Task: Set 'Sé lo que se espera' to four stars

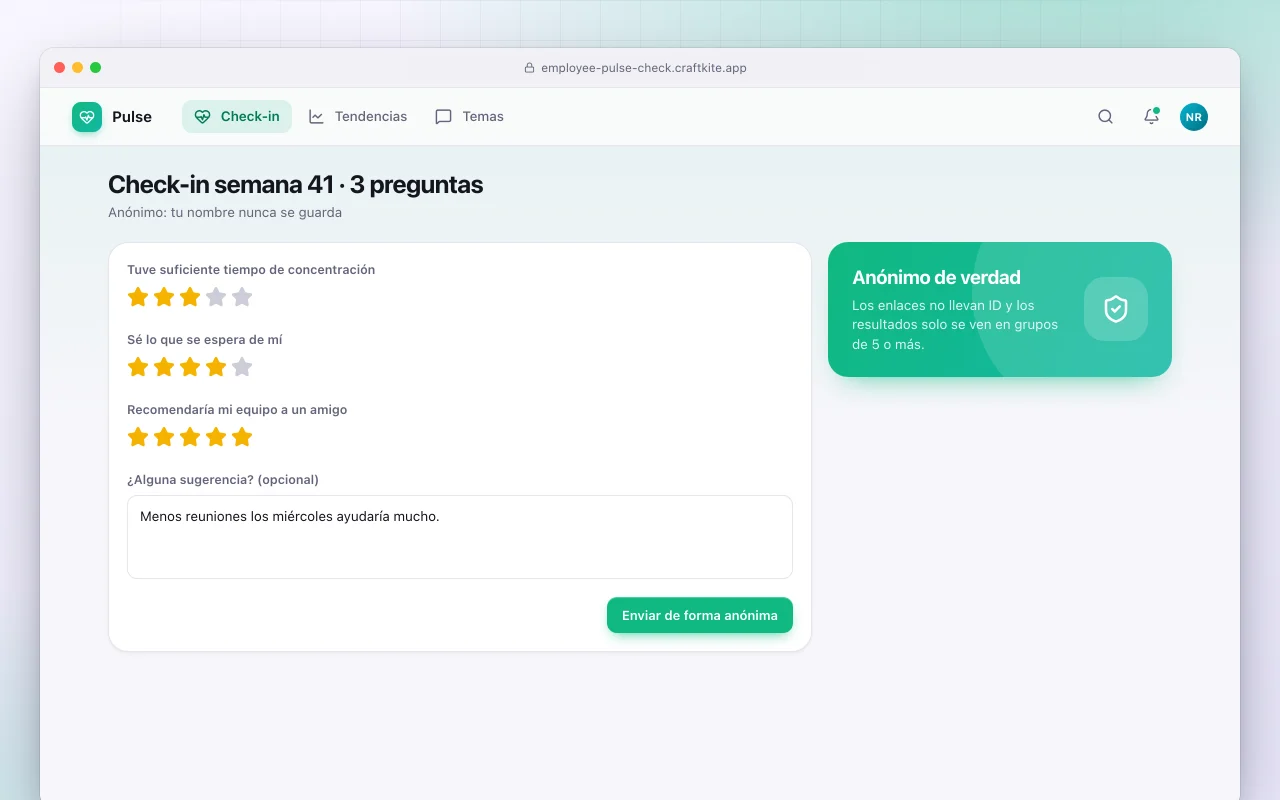Action: pyautogui.click(x=216, y=367)
